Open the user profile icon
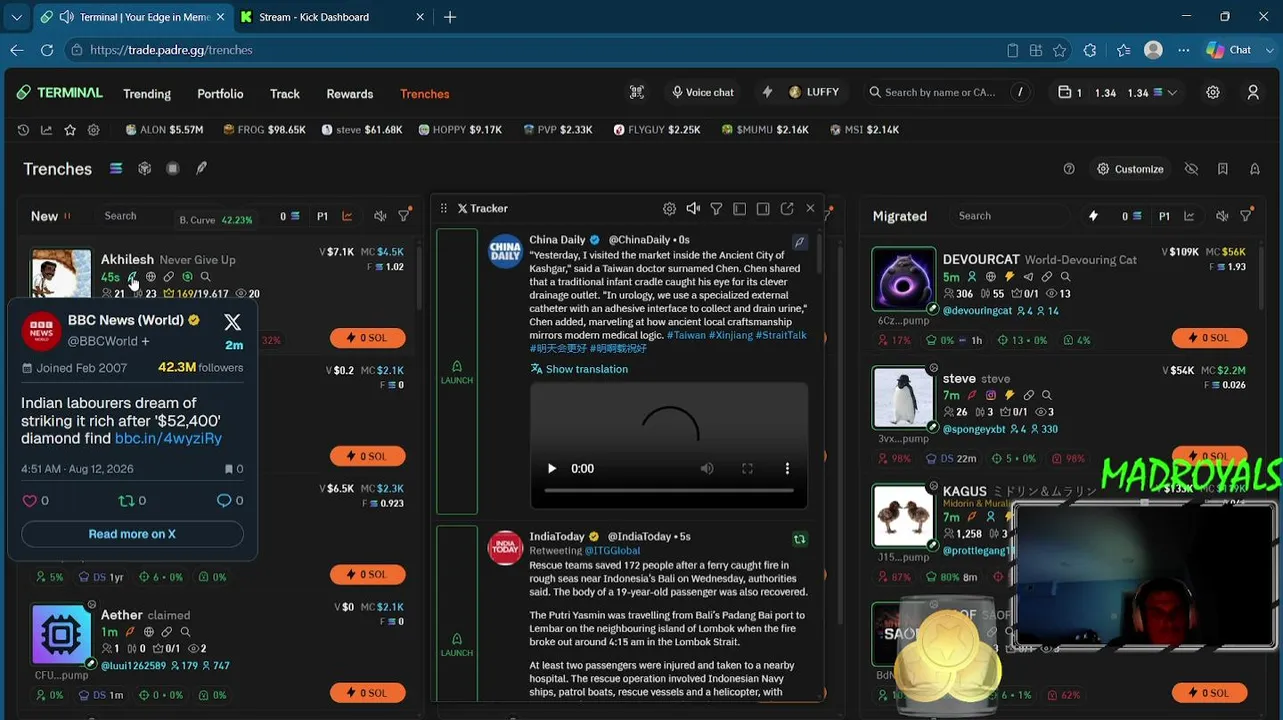The width and height of the screenshot is (1283, 720). pyautogui.click(x=1253, y=92)
